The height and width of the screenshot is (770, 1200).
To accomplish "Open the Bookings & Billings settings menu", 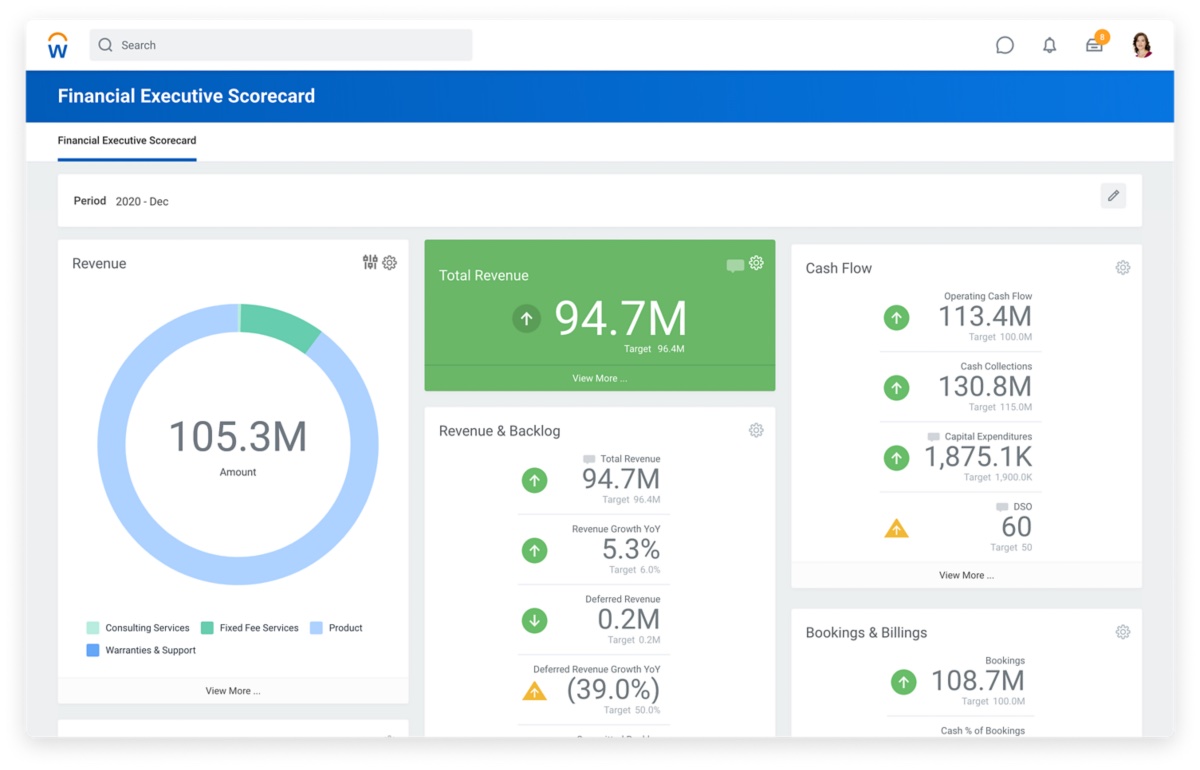I will coord(1122,631).
